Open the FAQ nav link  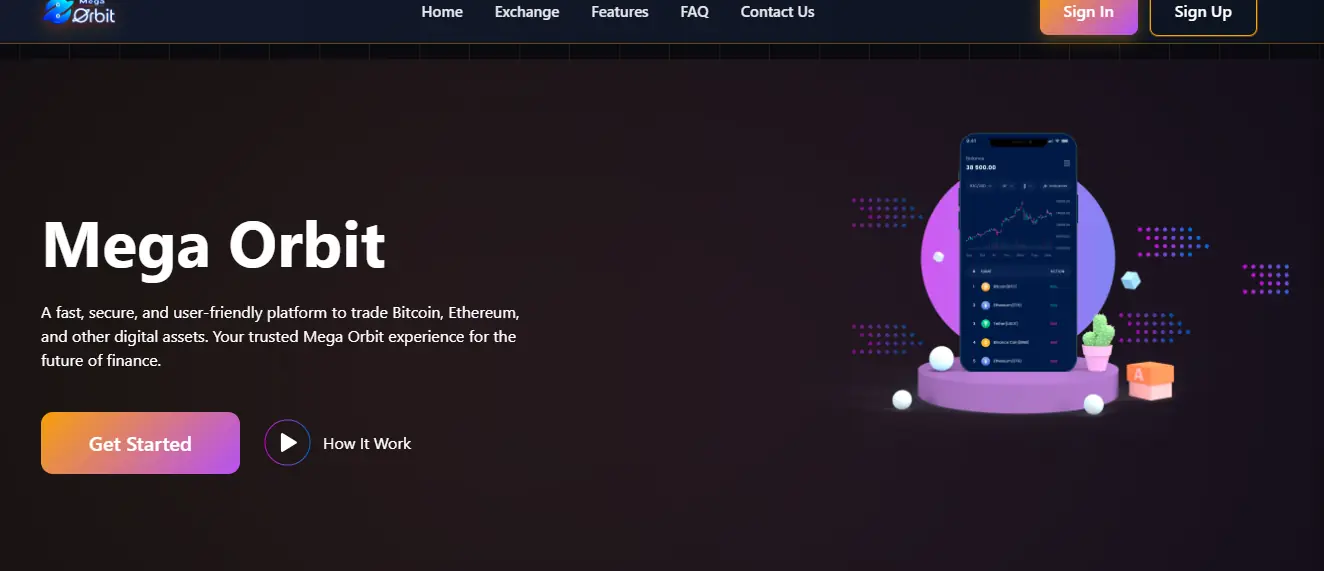tap(694, 12)
